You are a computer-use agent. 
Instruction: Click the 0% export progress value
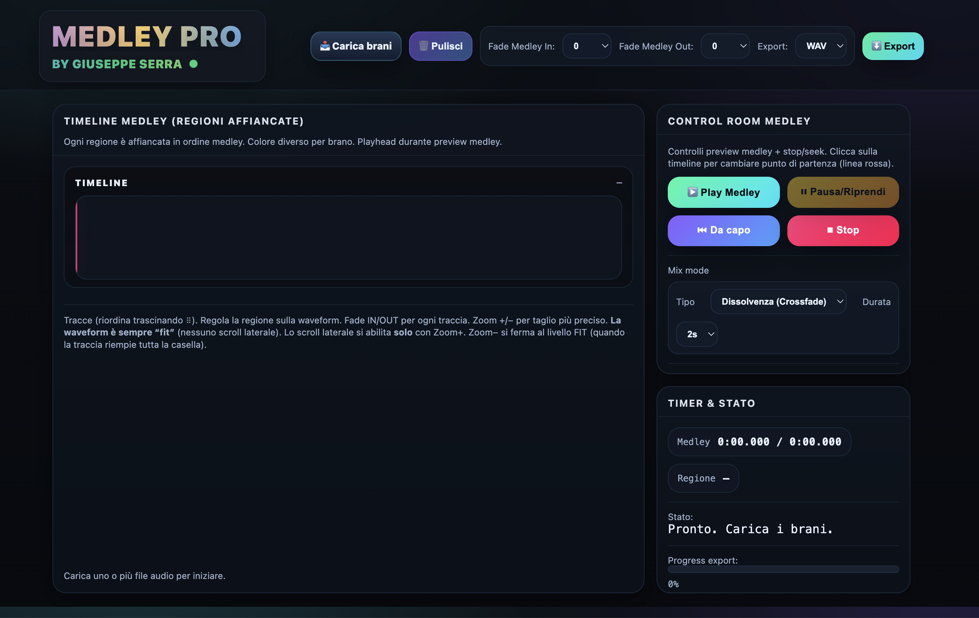673,584
